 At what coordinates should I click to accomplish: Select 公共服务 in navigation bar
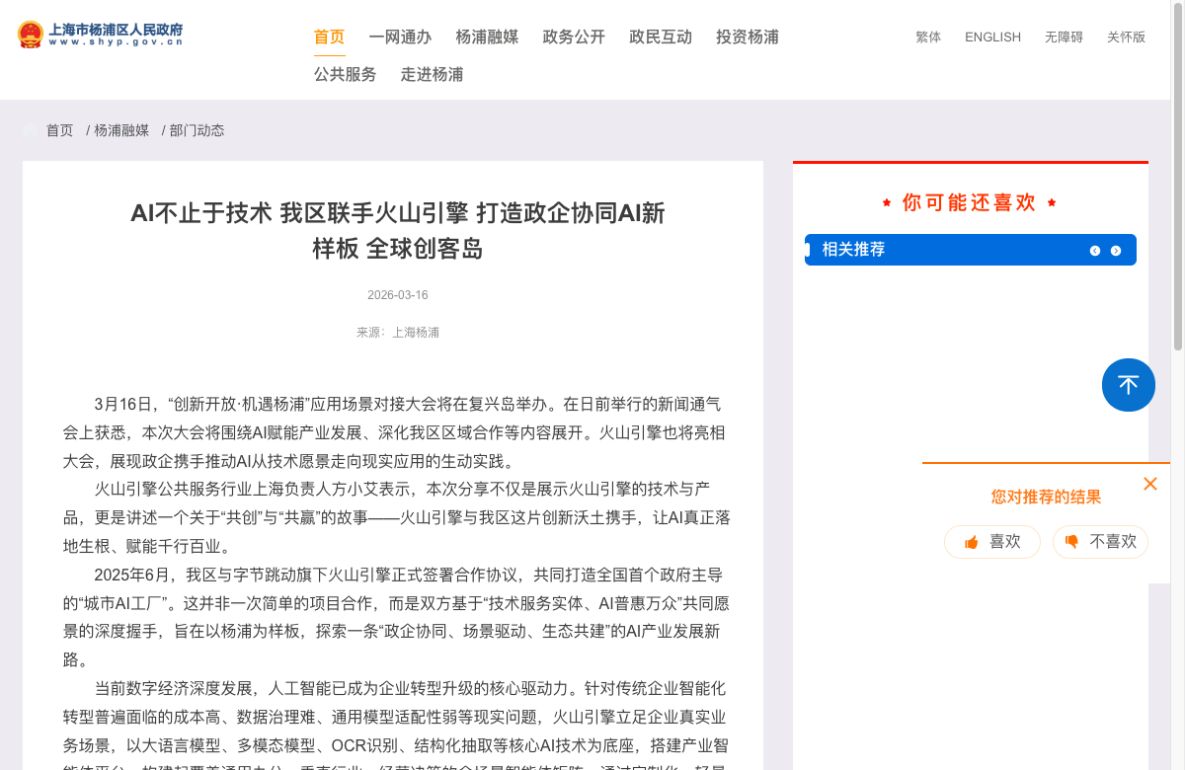tap(345, 74)
